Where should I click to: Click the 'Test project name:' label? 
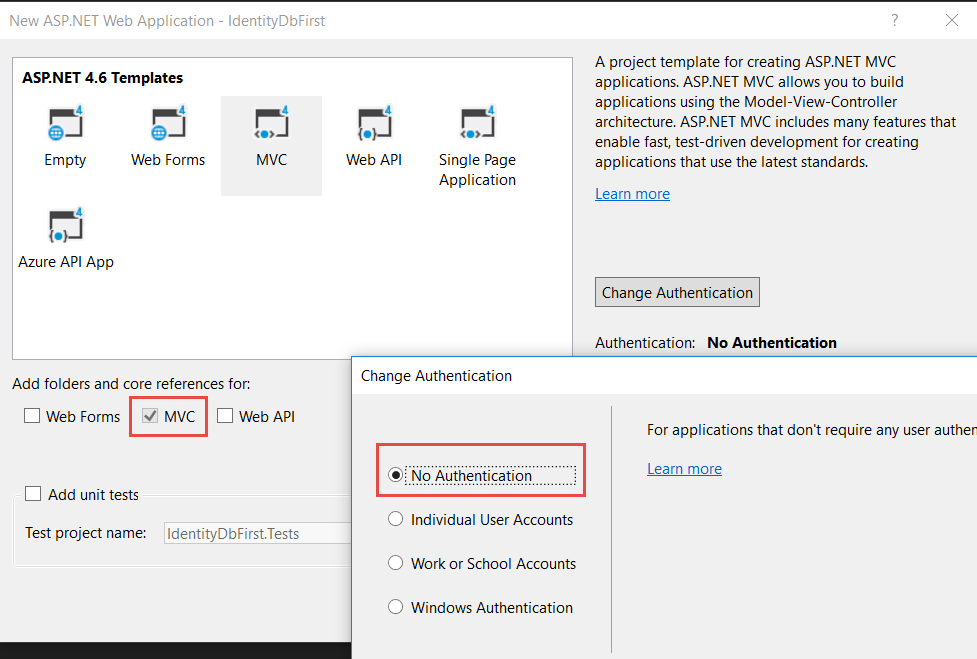[86, 533]
